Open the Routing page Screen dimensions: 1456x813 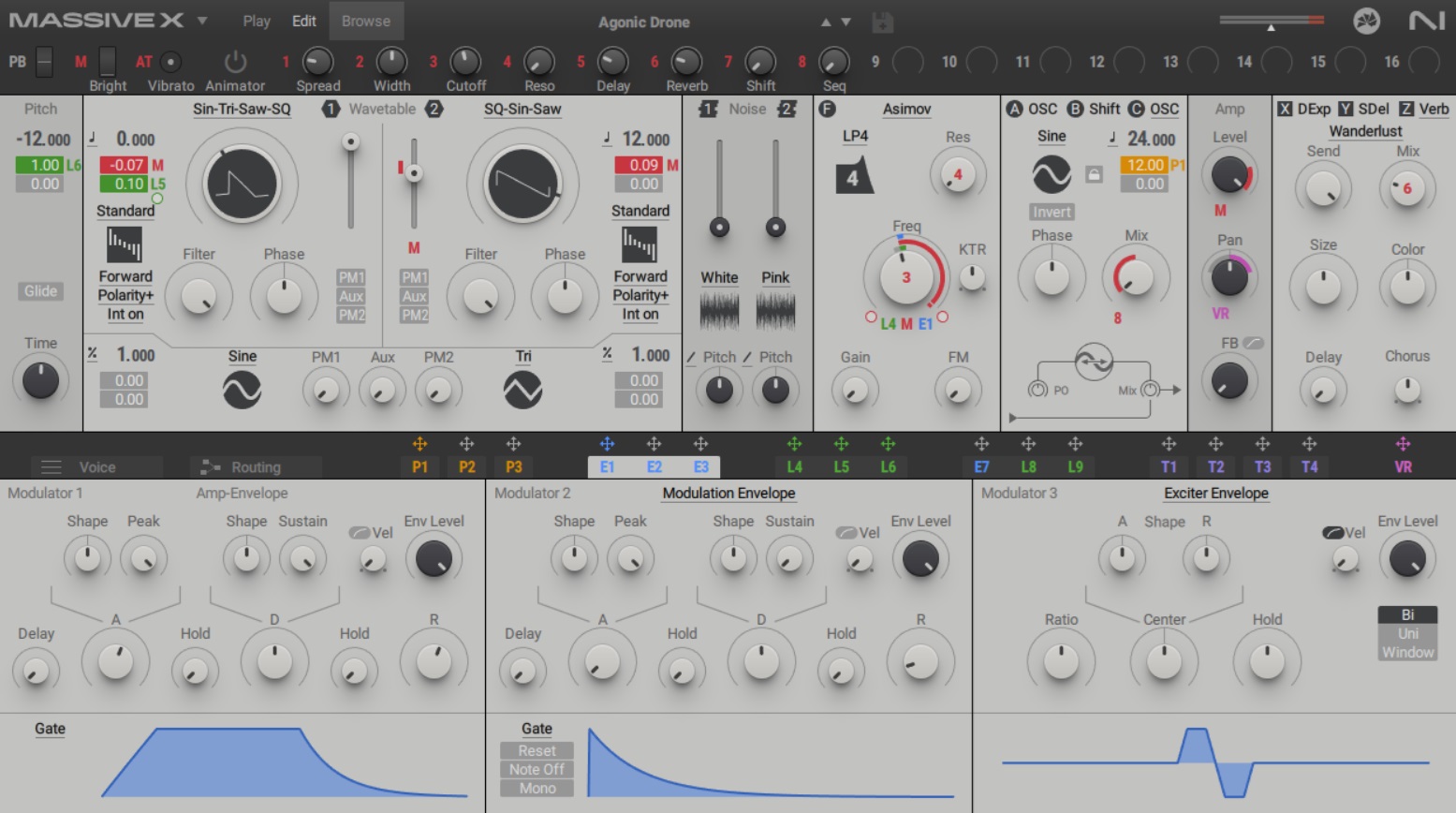[255, 466]
